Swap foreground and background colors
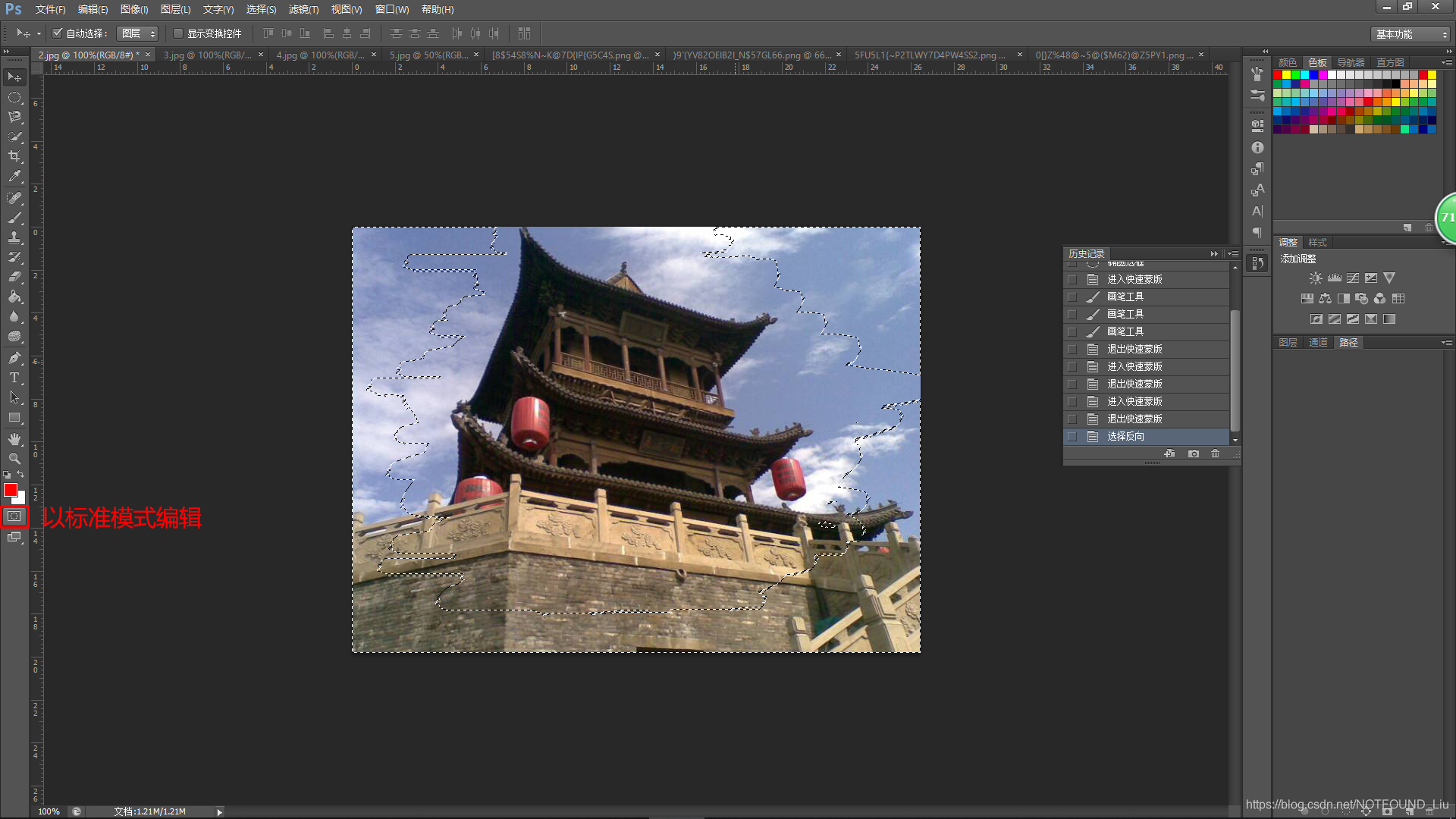Screen dimensions: 1456x819 pyautogui.click(x=21, y=475)
